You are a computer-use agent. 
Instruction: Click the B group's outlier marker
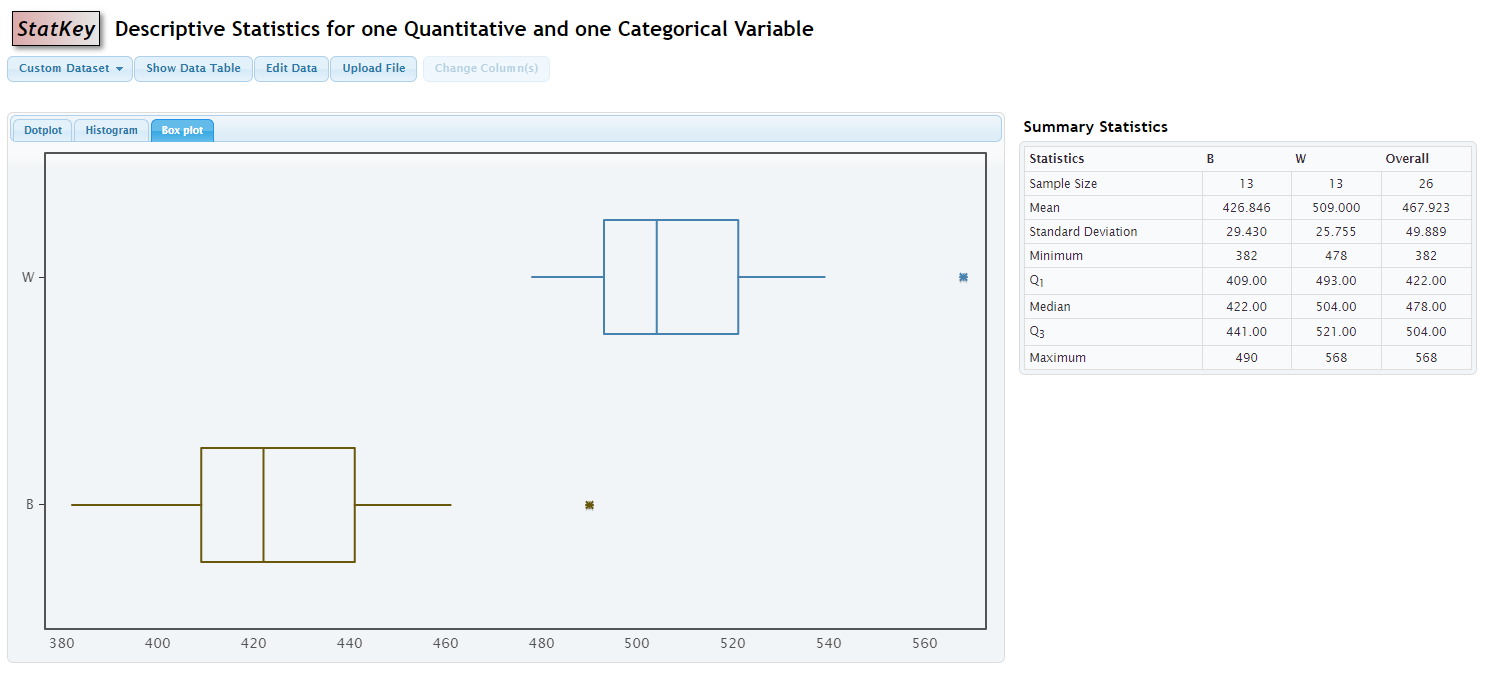[x=588, y=505]
